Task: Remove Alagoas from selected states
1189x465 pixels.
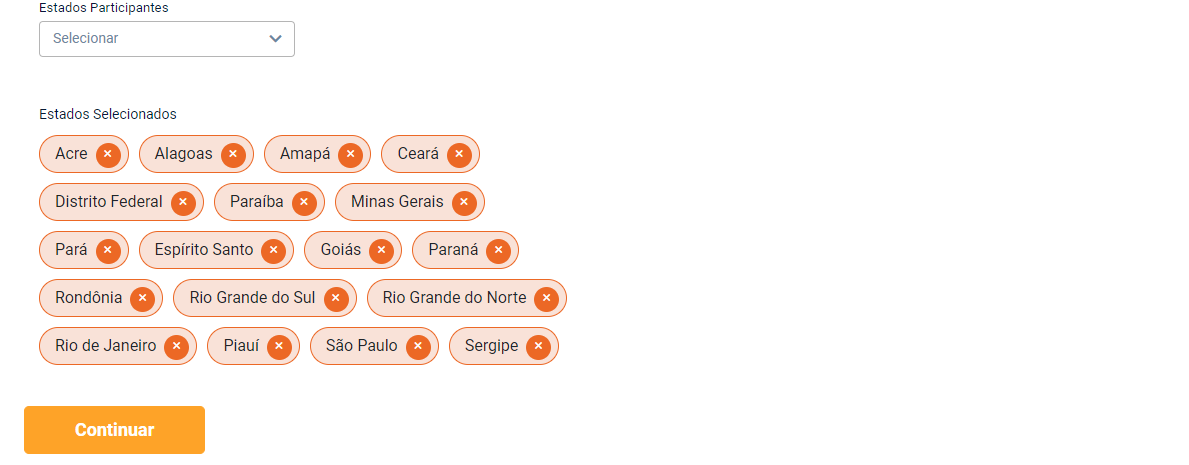Action: 233,154
